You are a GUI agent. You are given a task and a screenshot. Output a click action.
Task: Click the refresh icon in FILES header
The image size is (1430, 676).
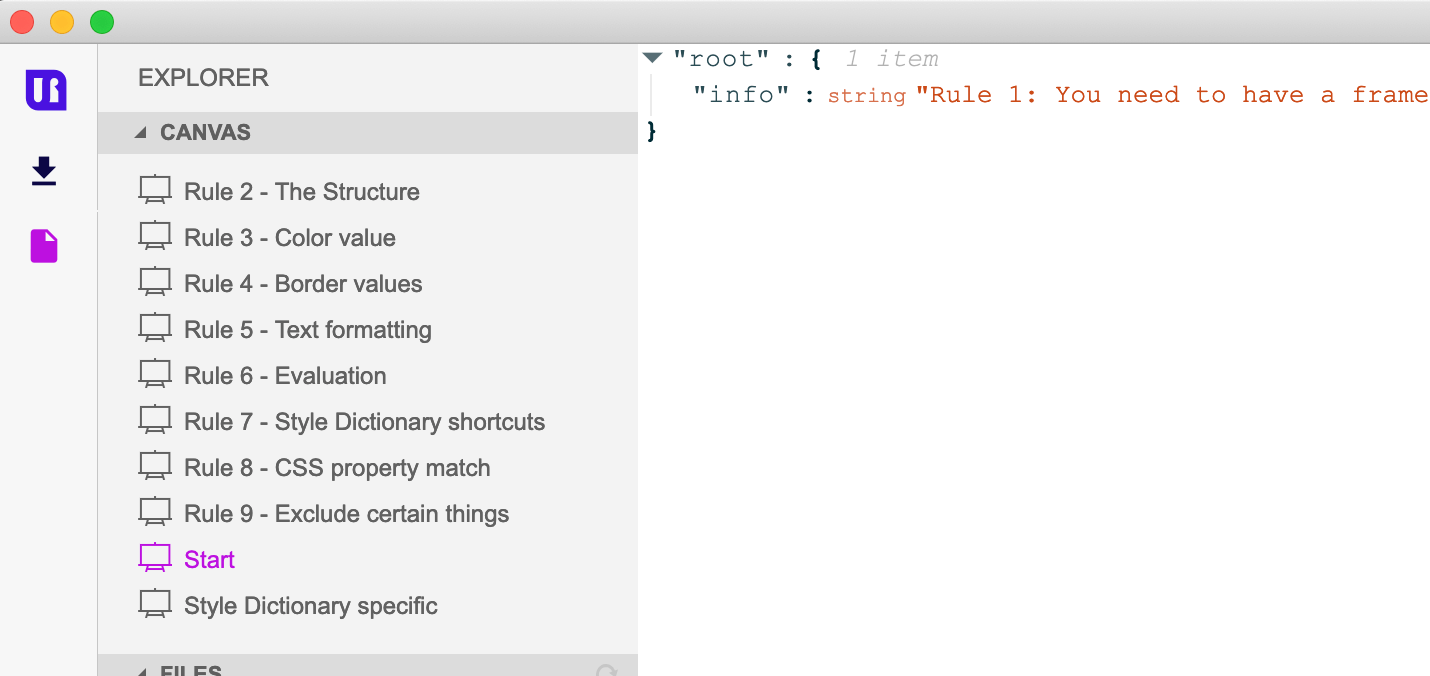(x=606, y=670)
